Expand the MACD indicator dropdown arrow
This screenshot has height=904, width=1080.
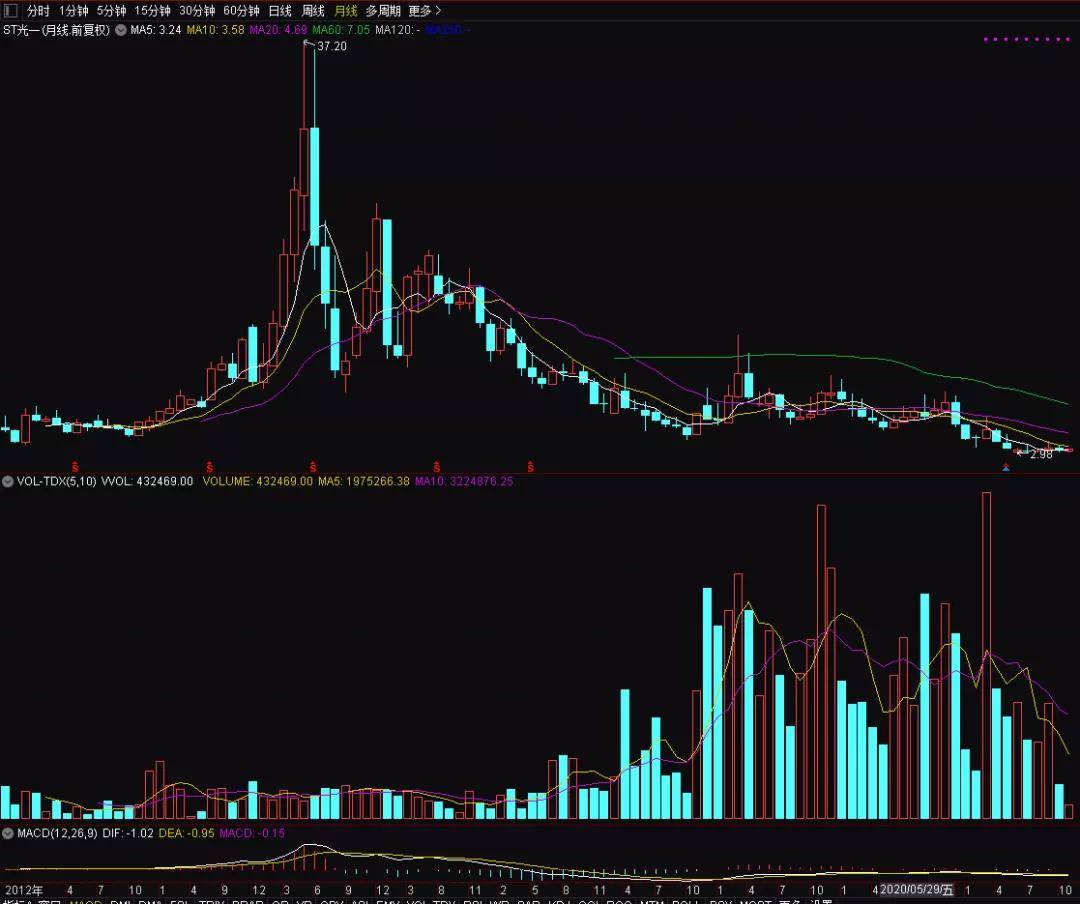tap(8, 833)
